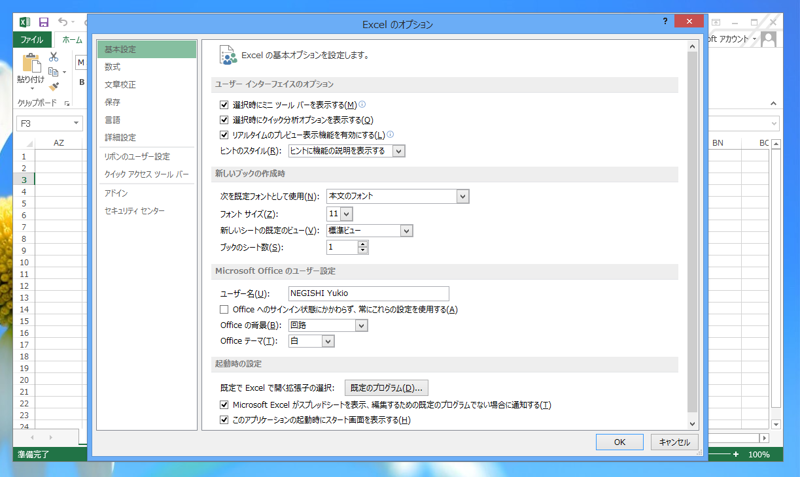
Task: Open the Name Box dropdown showing F3
Action: pos(76,123)
